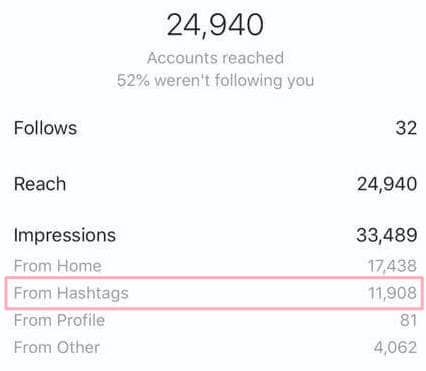Select the From Profile row label
The width and height of the screenshot is (426, 371).
pyautogui.click(x=59, y=320)
